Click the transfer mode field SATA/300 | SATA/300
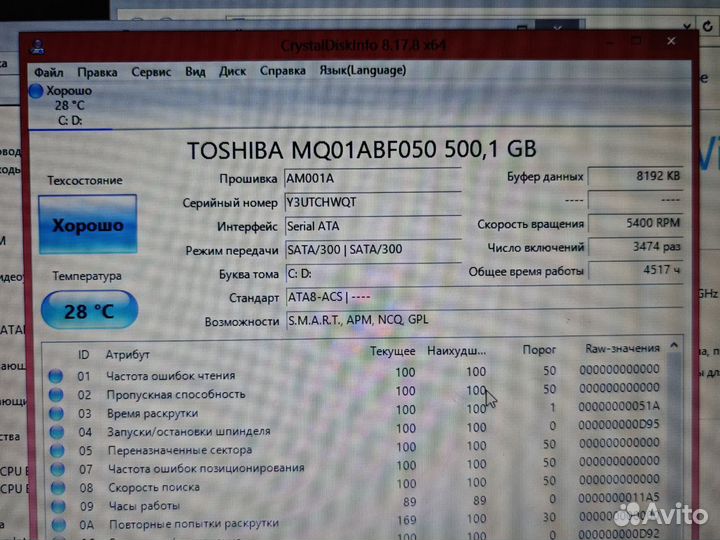 [373, 249]
